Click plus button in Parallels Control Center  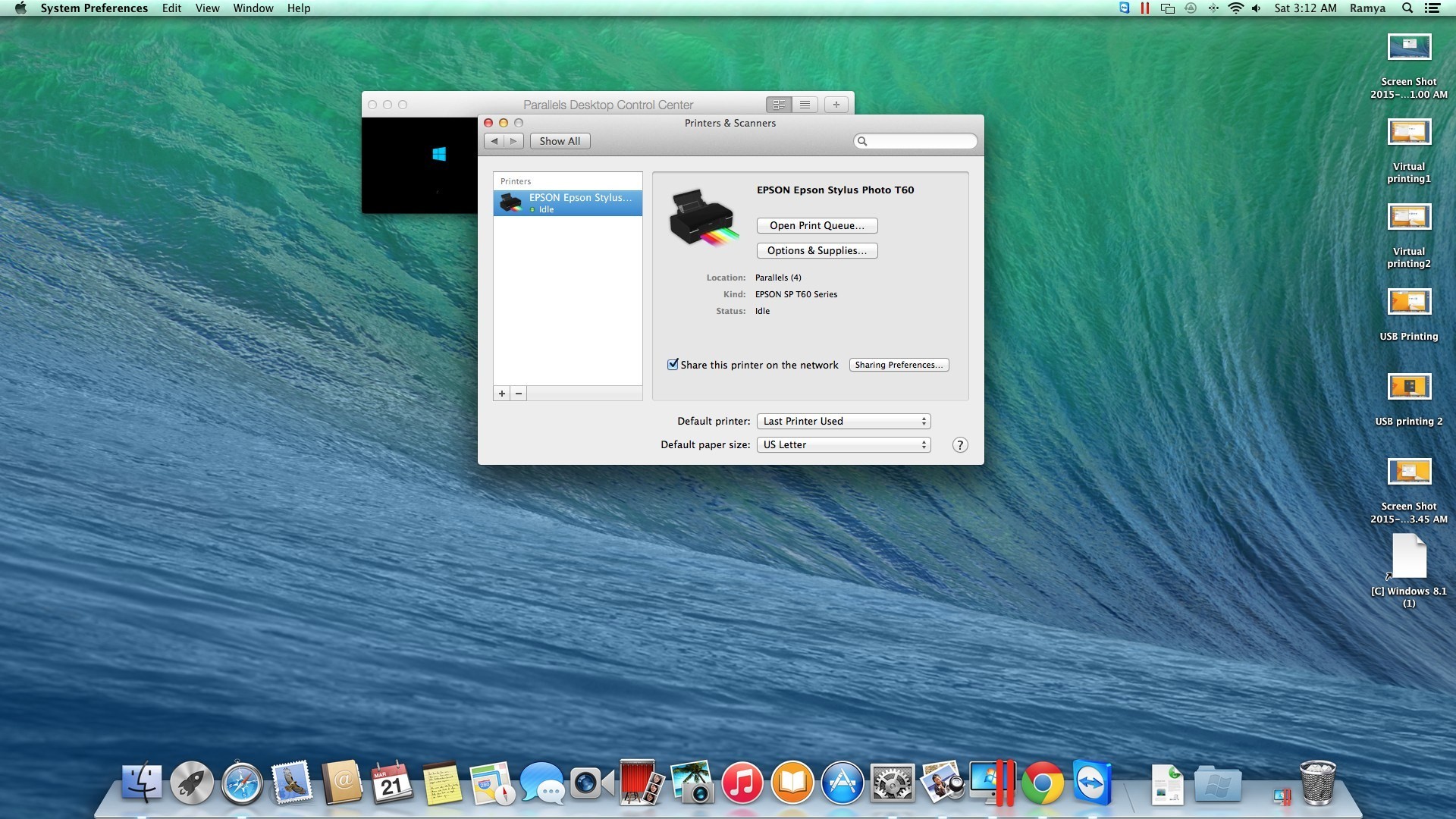[836, 105]
